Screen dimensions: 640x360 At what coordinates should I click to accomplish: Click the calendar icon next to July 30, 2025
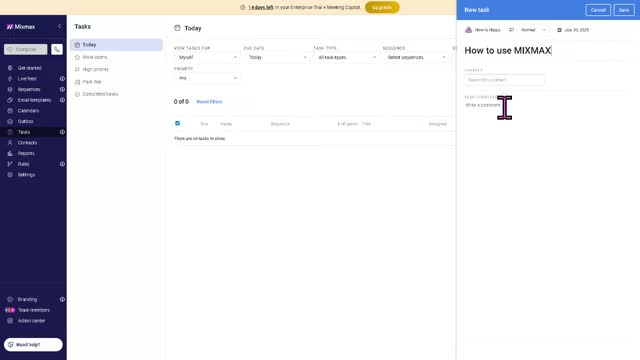click(559, 30)
